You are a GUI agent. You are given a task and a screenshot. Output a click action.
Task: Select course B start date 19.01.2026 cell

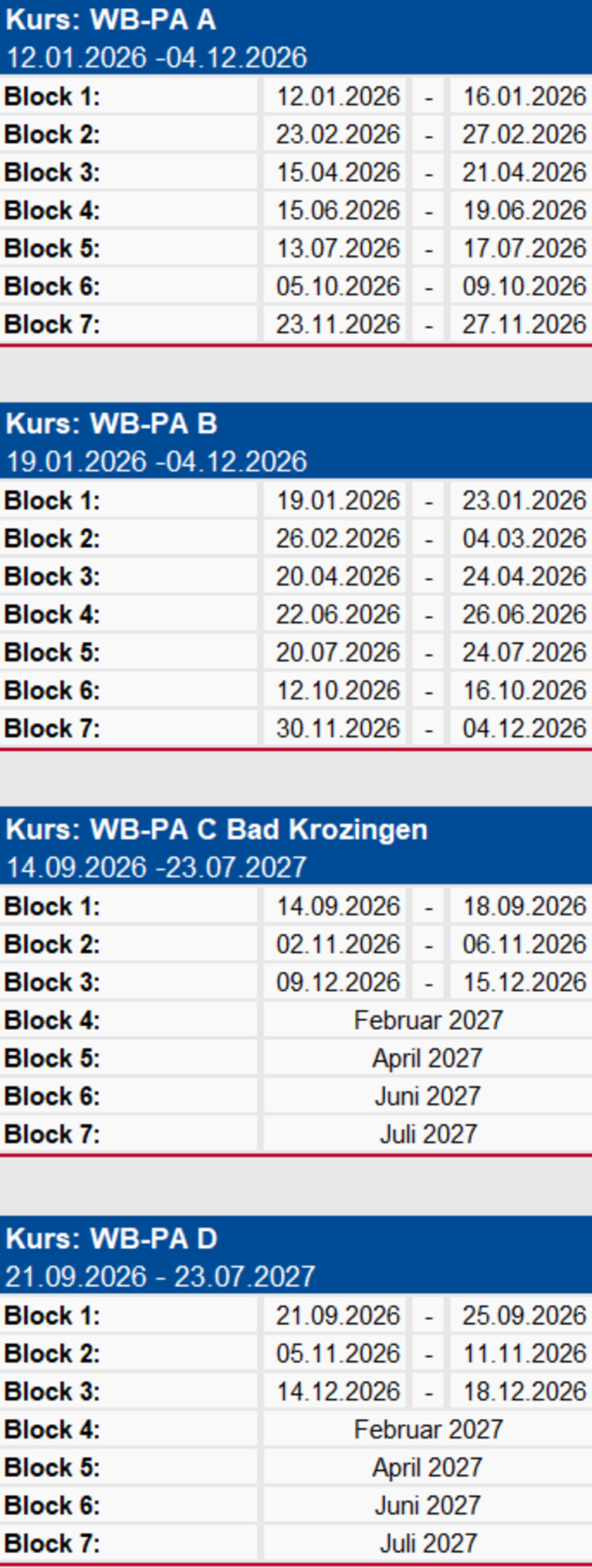click(335, 500)
